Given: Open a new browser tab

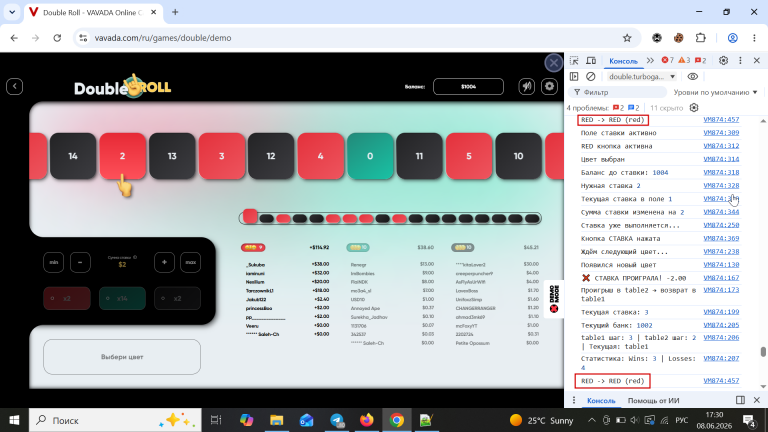Looking at the screenshot, I should (175, 12).
